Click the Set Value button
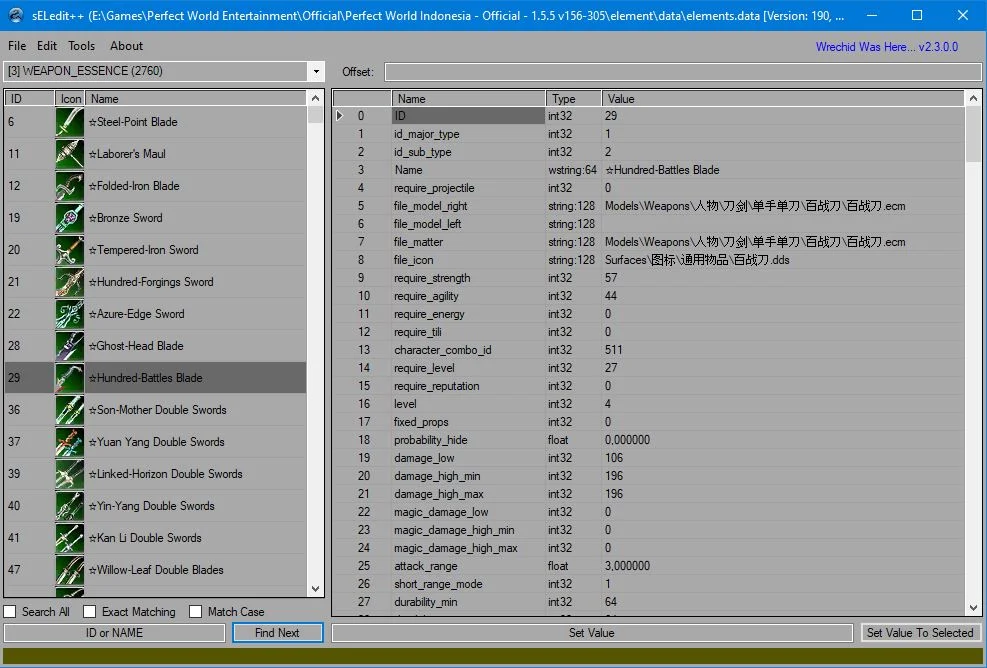Viewport: 987px width, 668px height. [592, 633]
